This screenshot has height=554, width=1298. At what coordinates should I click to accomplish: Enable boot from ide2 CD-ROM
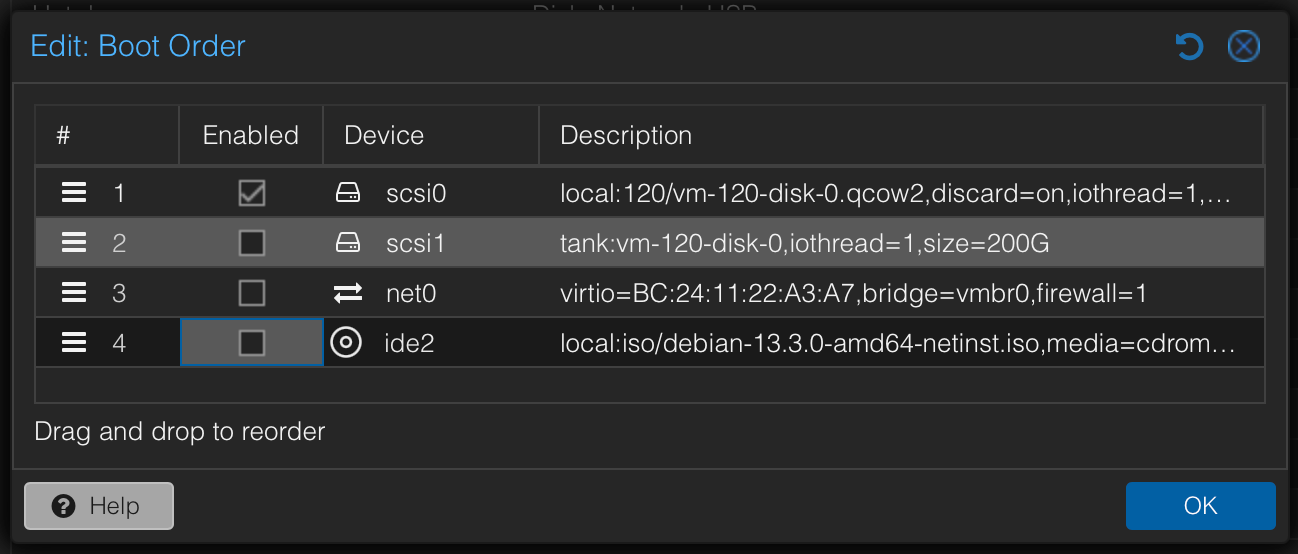coord(252,343)
